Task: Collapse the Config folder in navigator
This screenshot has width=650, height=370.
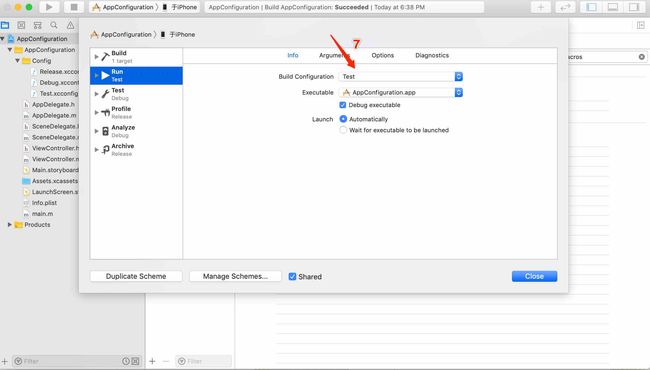Action: click(x=17, y=60)
